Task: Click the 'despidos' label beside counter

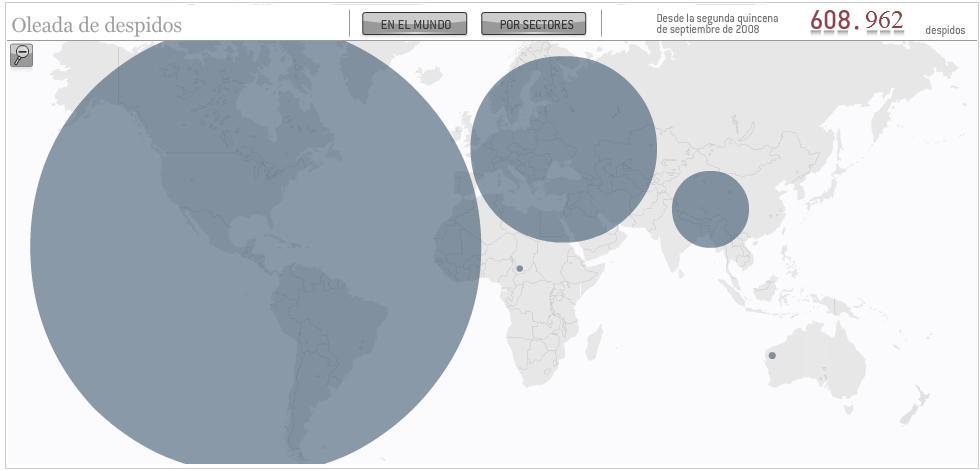Action: [945, 31]
